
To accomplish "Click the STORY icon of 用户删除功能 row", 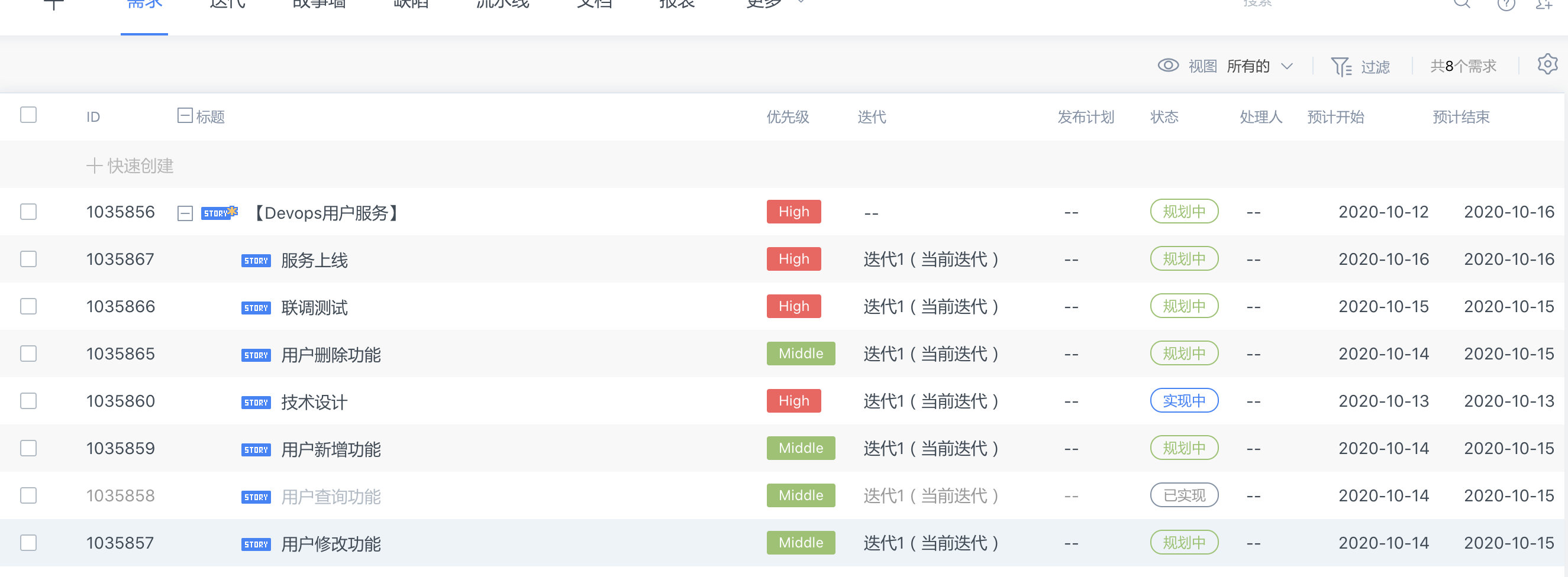I will tap(256, 355).
